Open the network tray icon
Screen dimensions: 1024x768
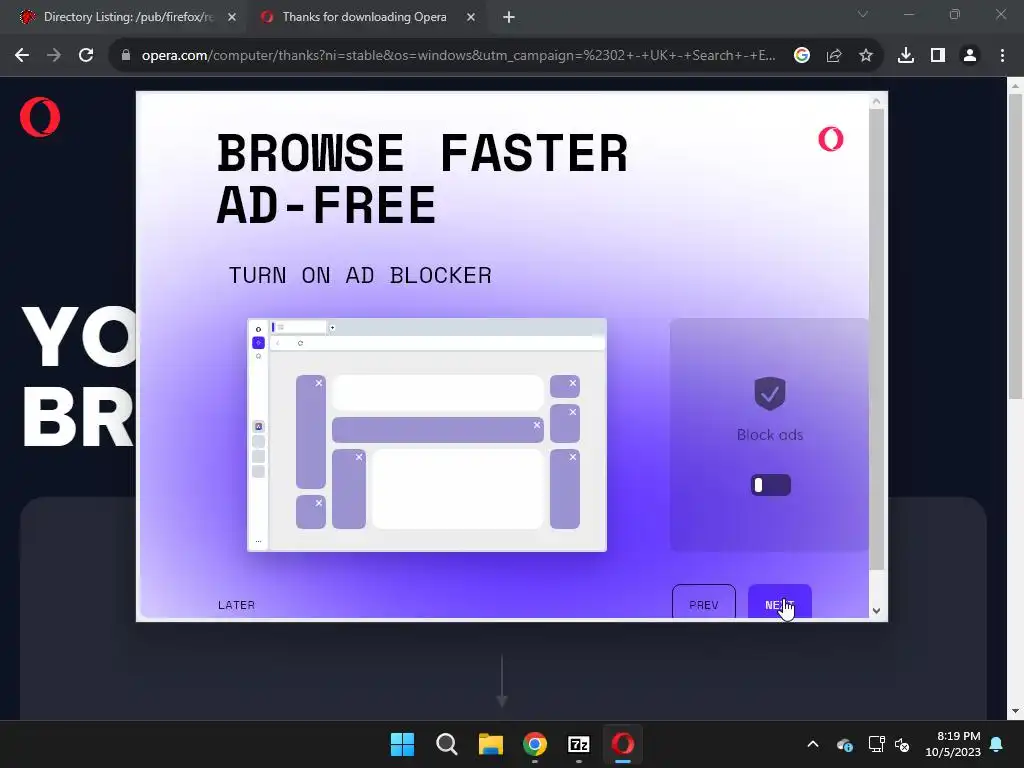[x=876, y=744]
